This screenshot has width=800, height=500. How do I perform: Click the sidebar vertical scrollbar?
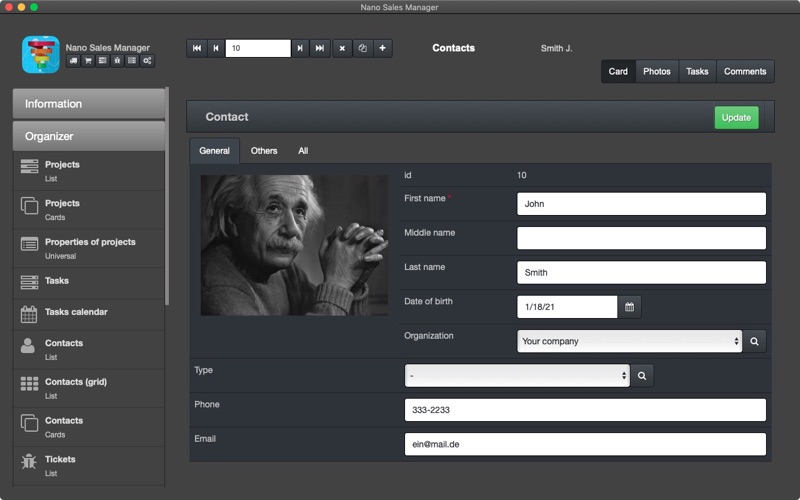(x=167, y=196)
